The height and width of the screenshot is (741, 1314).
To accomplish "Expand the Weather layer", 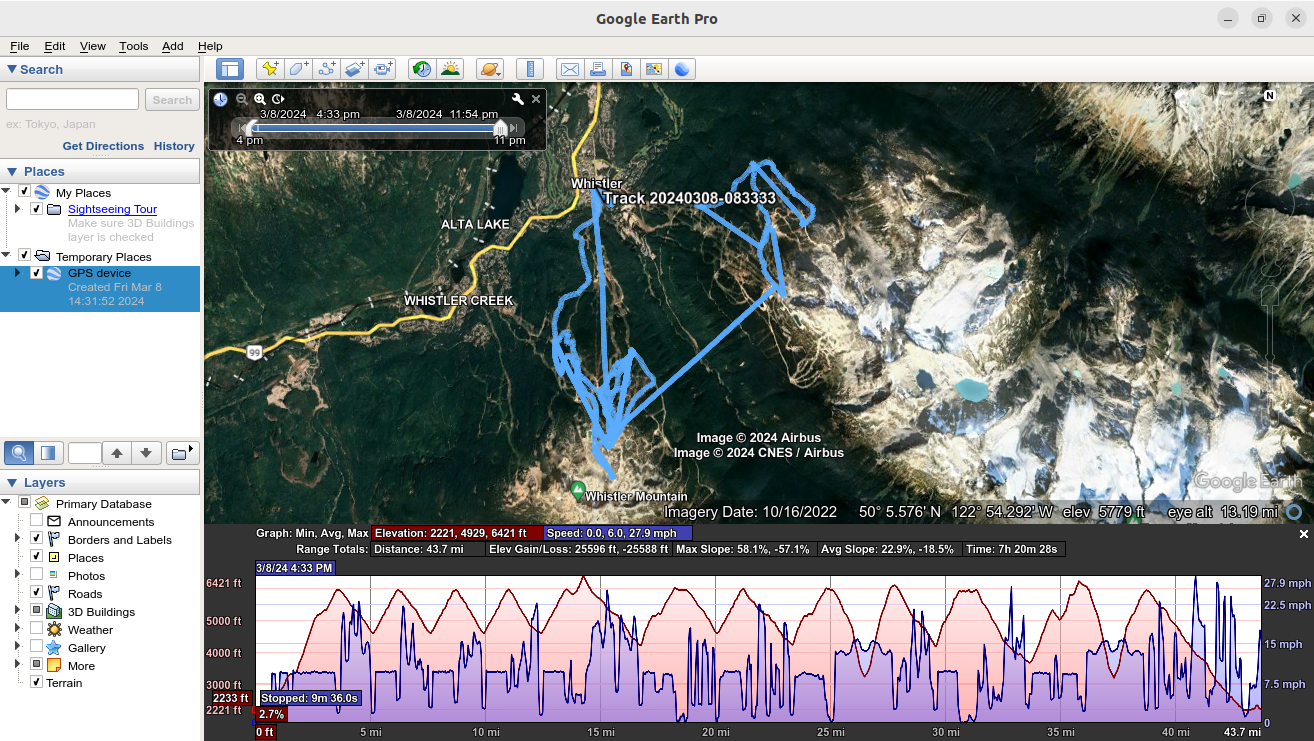I will click(x=17, y=629).
